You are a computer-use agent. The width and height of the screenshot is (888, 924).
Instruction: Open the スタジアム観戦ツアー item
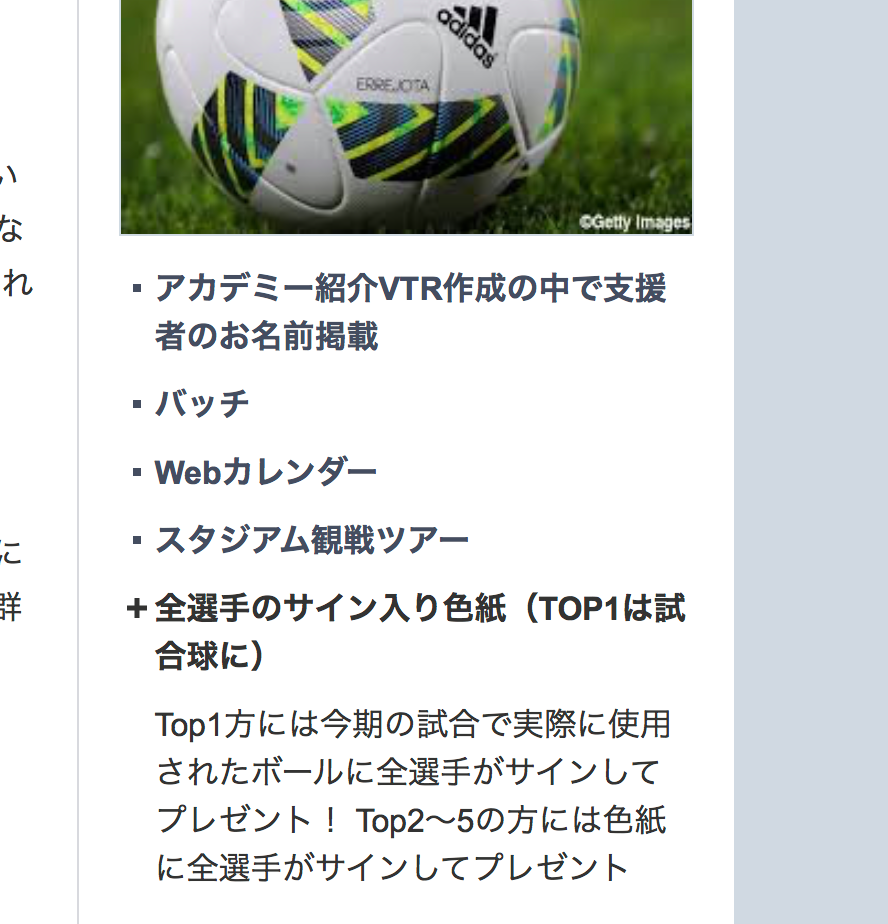pyautogui.click(x=311, y=540)
